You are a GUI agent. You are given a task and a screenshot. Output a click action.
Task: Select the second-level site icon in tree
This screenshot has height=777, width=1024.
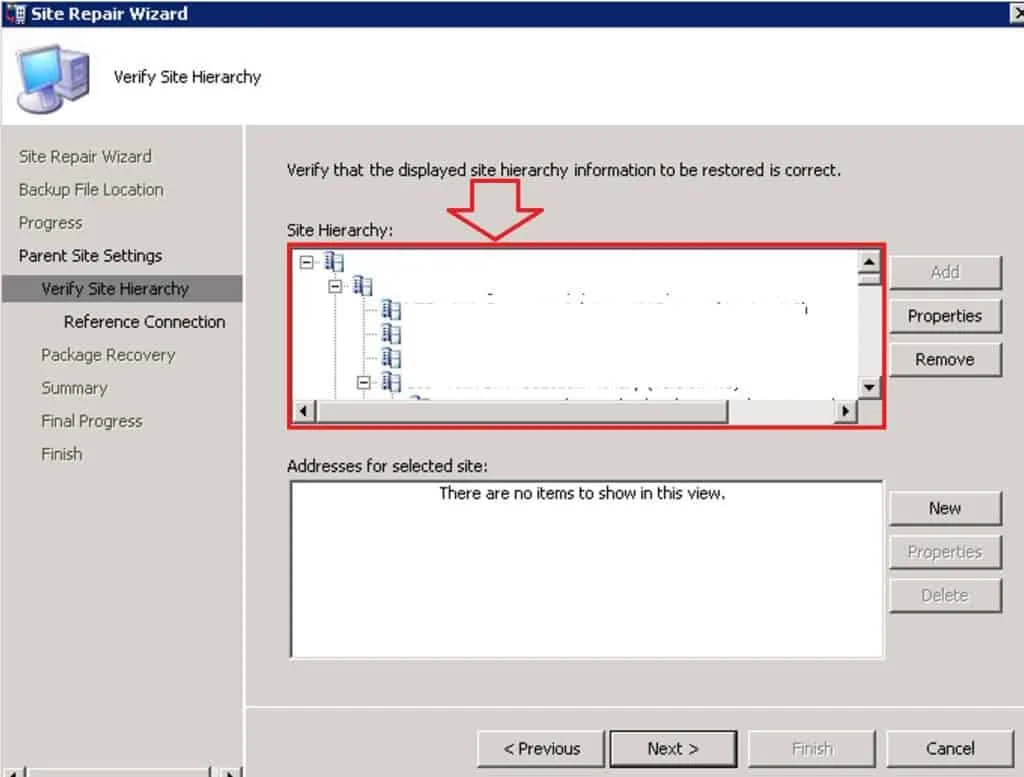pos(361,285)
